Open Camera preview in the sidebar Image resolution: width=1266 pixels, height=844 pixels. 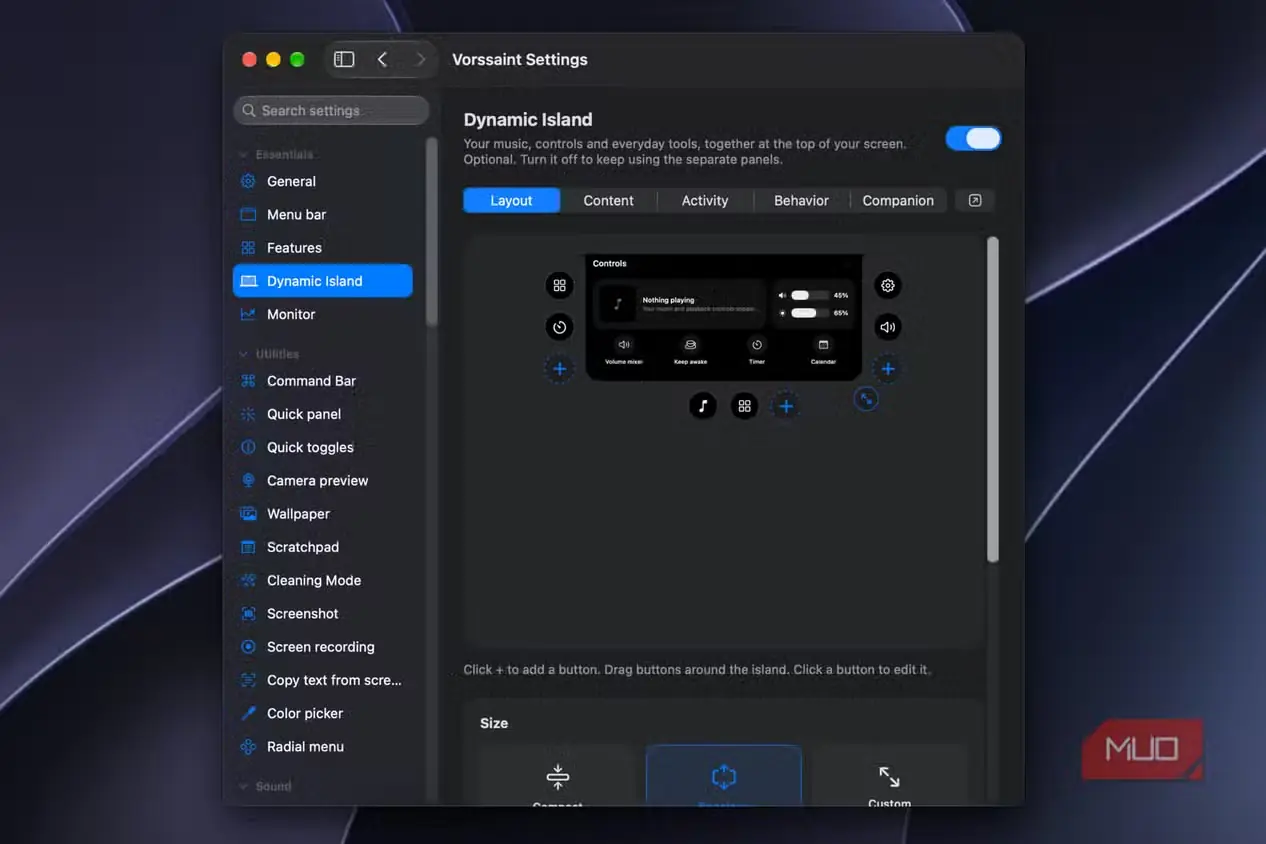[322, 481]
